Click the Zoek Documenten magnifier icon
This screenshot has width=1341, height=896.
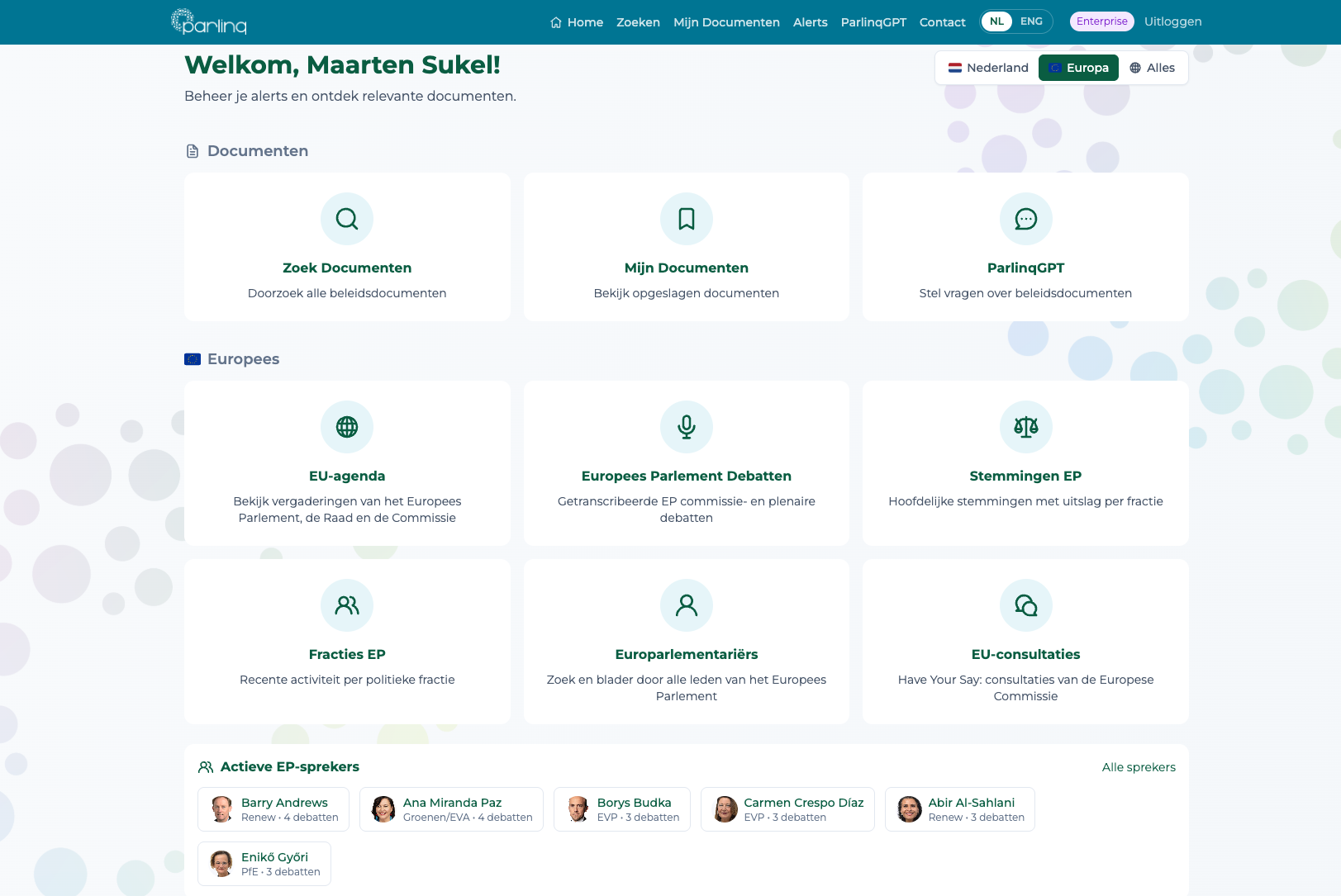[347, 219]
